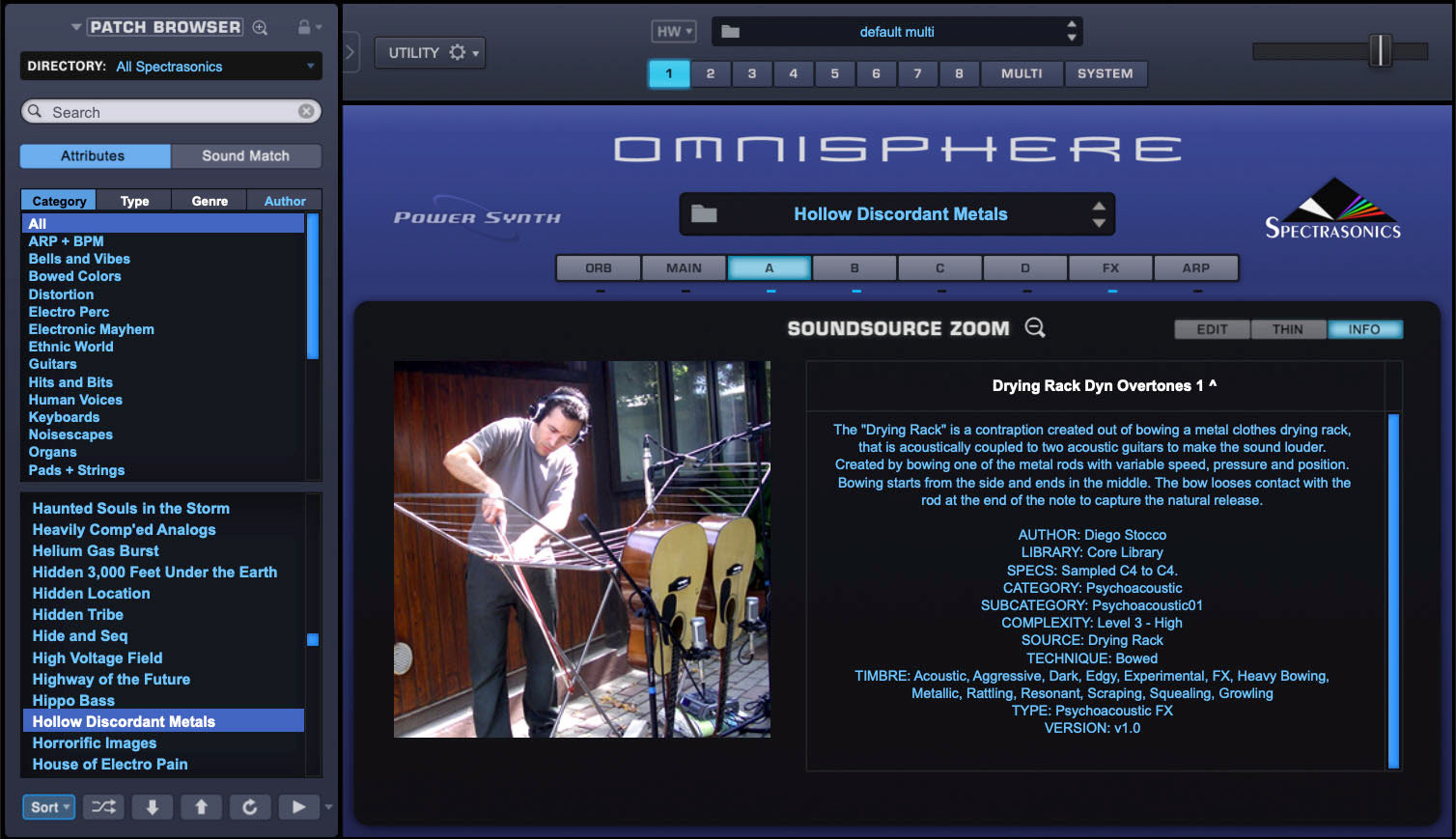This screenshot has height=839, width=1456.
Task: Select part 2 button
Action: click(711, 73)
